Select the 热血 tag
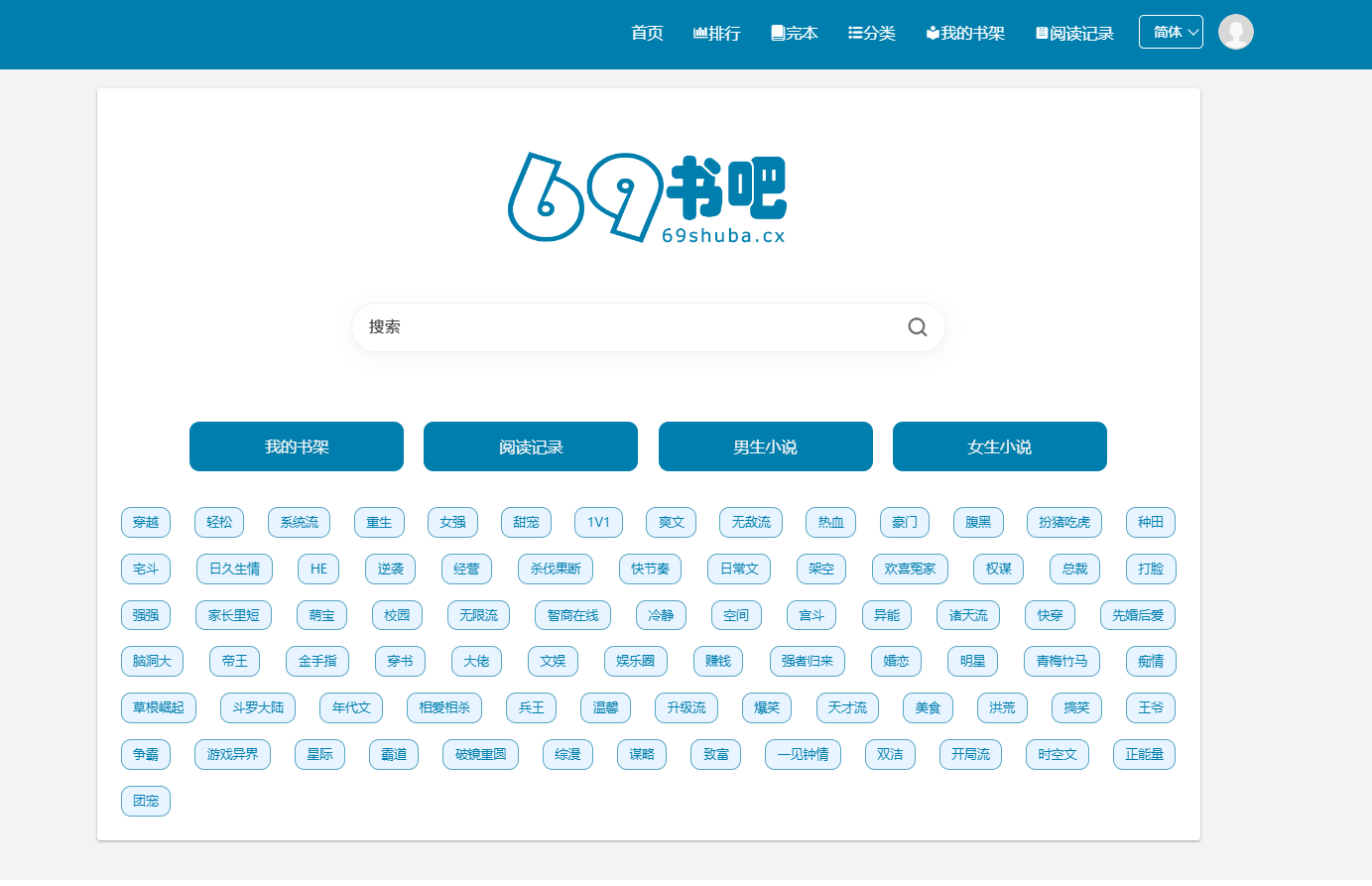Viewport: 1372px width, 886px height. pos(831,522)
